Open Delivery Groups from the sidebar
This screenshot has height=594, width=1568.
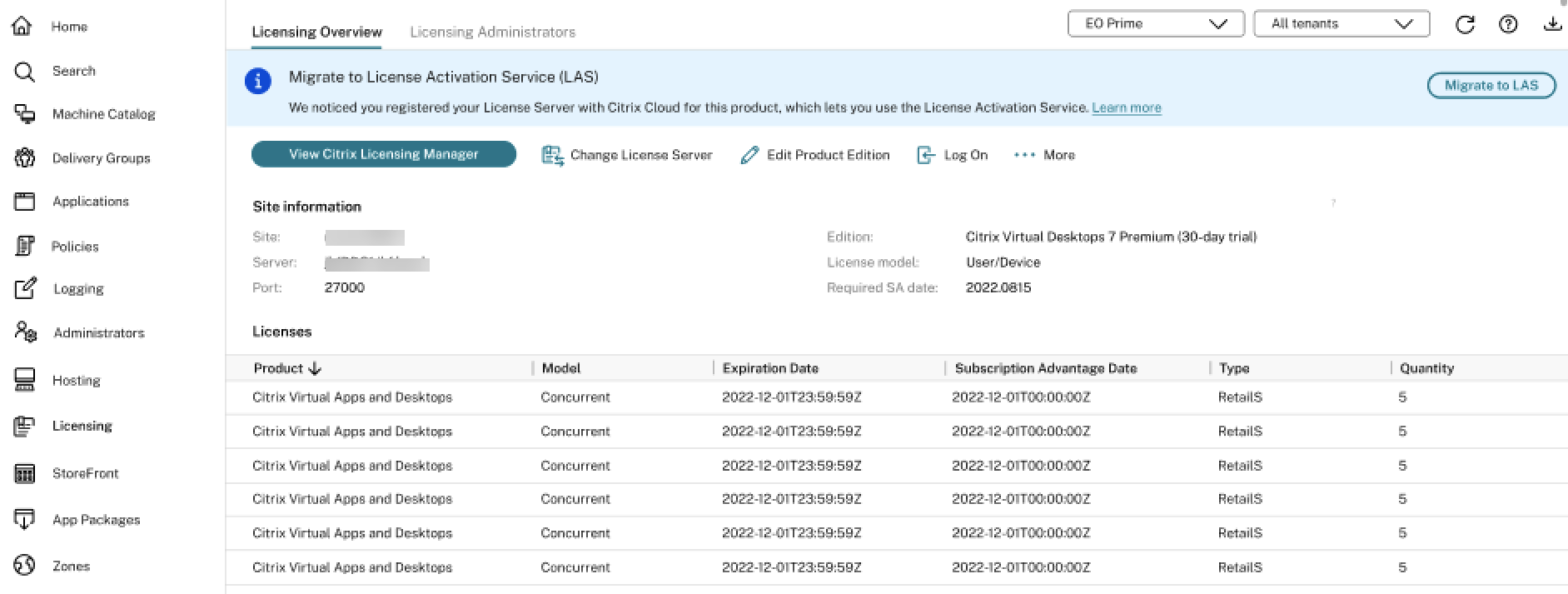101,158
